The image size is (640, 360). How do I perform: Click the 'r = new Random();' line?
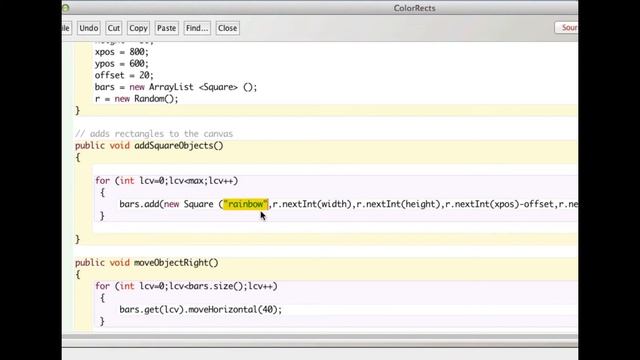(136, 99)
